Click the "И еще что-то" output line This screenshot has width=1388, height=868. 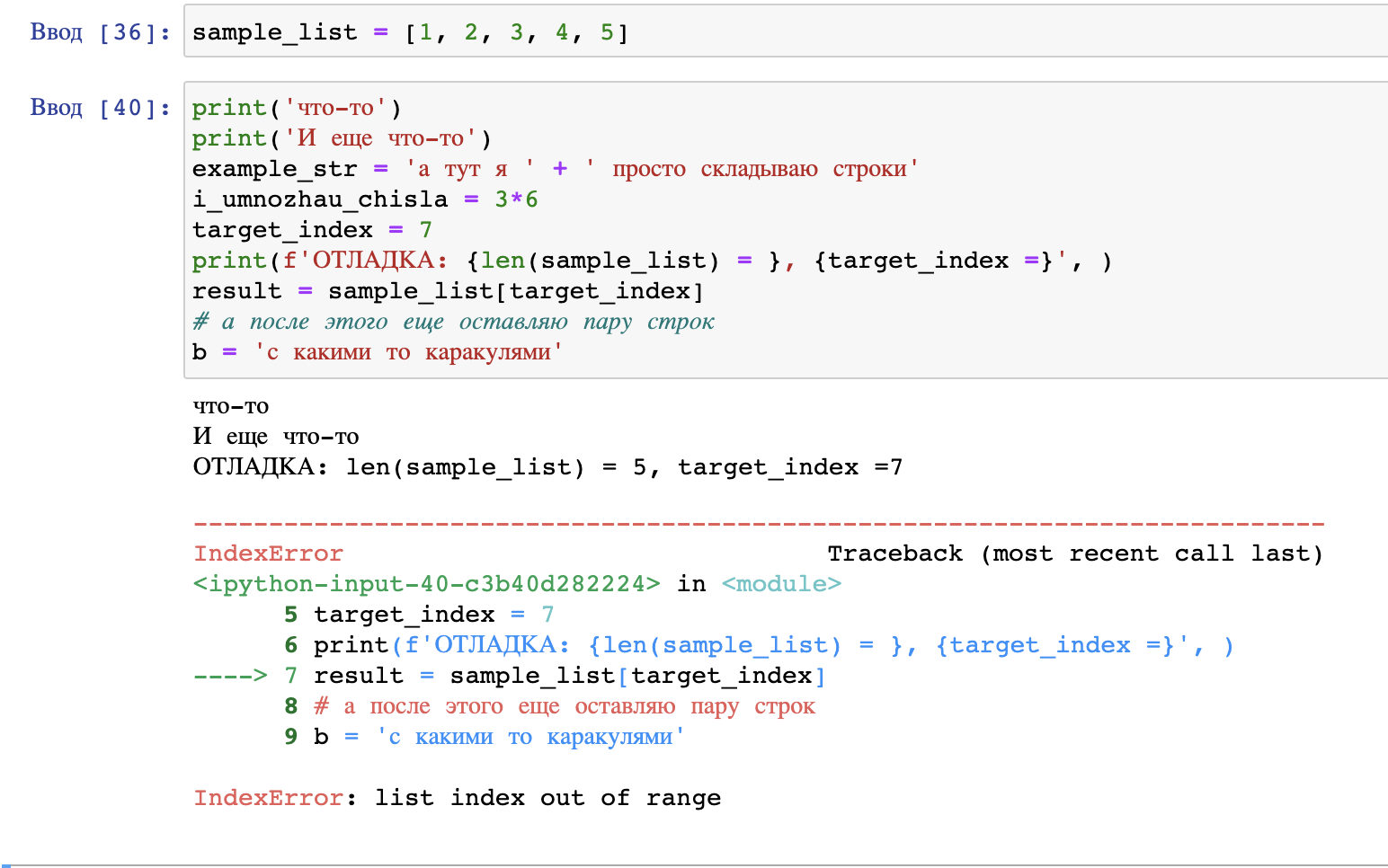coord(276,437)
